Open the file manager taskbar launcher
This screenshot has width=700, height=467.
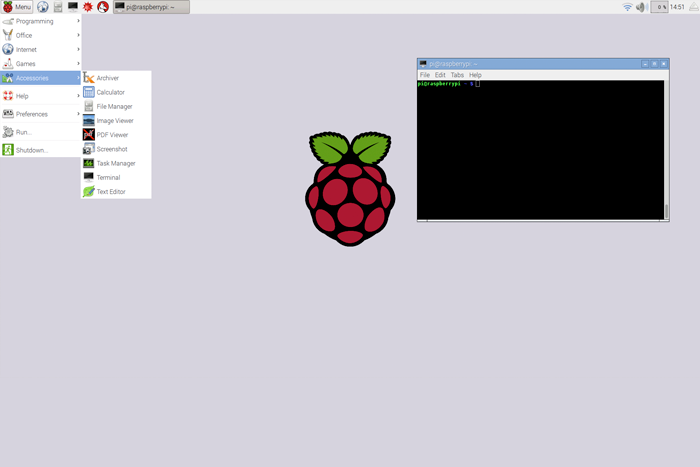click(58, 7)
